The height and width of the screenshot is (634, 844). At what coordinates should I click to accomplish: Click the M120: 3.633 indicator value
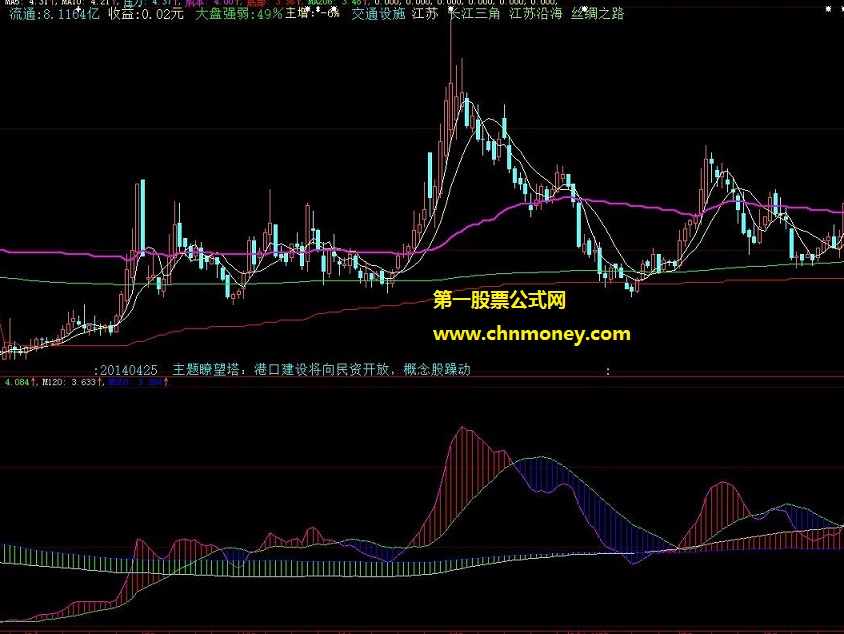[x=68, y=382]
